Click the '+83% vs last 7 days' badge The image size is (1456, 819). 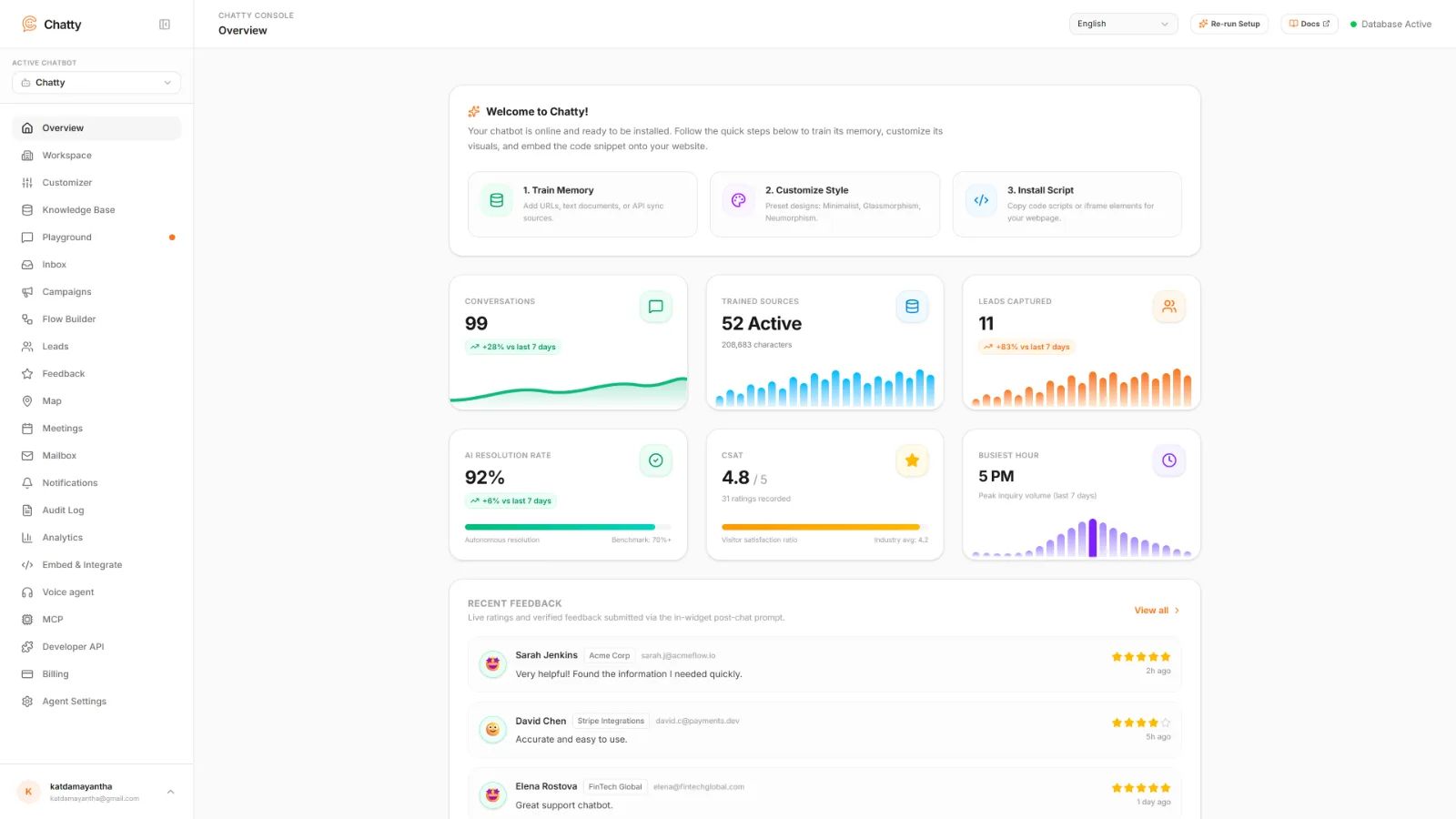pyautogui.click(x=1026, y=347)
